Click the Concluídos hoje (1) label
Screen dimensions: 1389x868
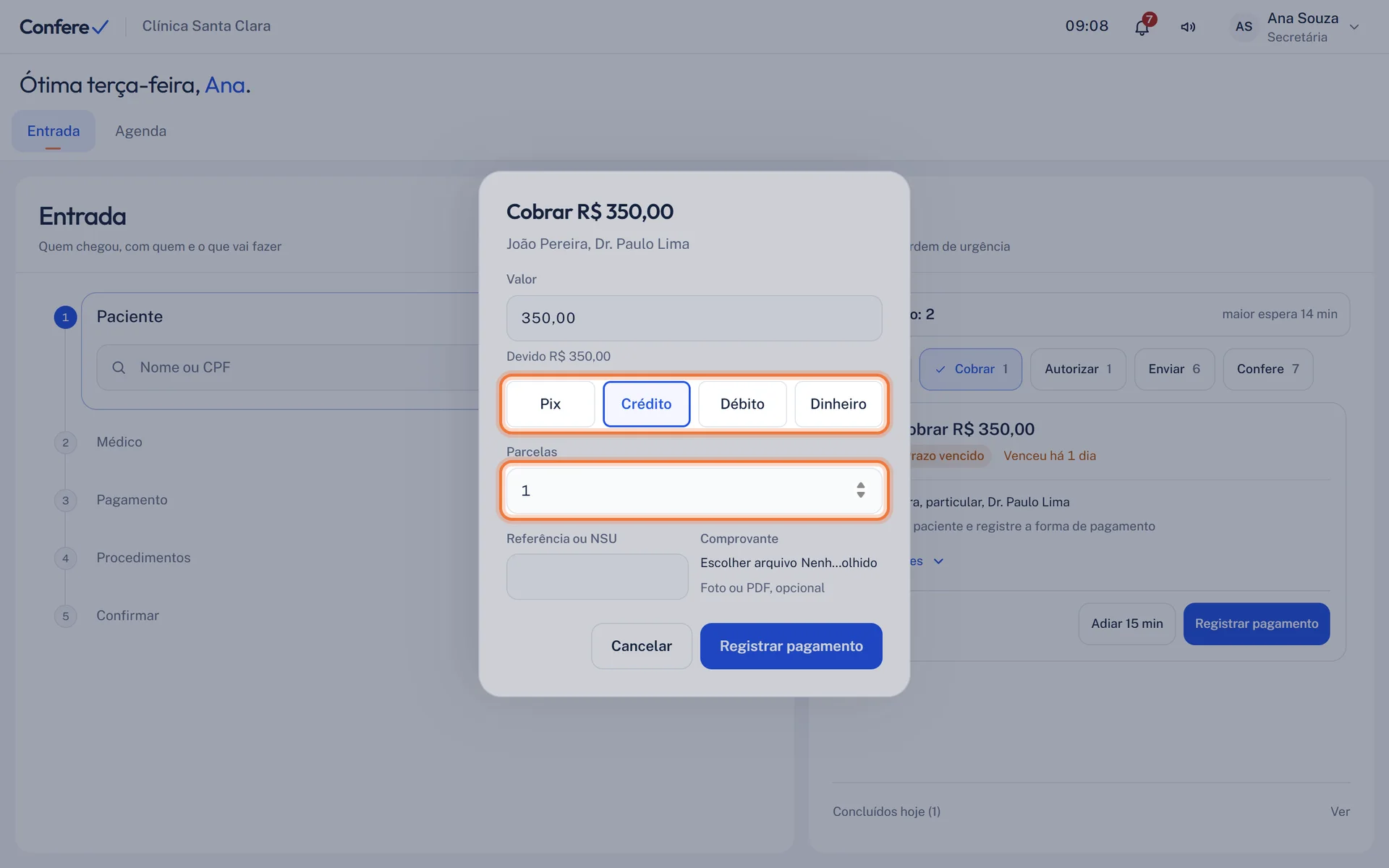(x=886, y=812)
